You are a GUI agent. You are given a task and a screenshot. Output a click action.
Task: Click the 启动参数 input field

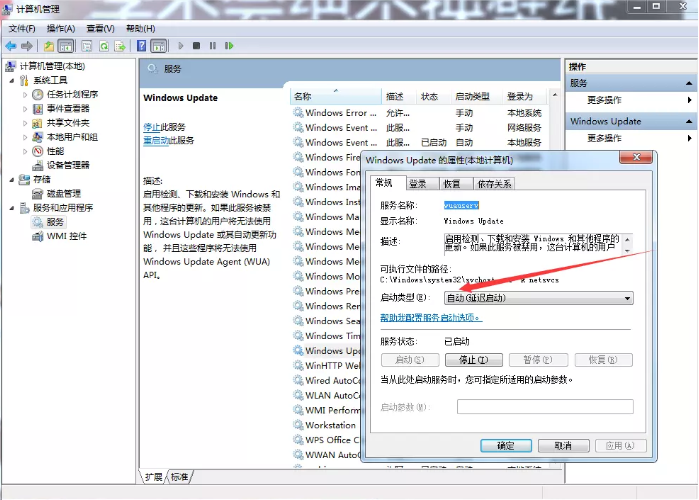(545, 406)
